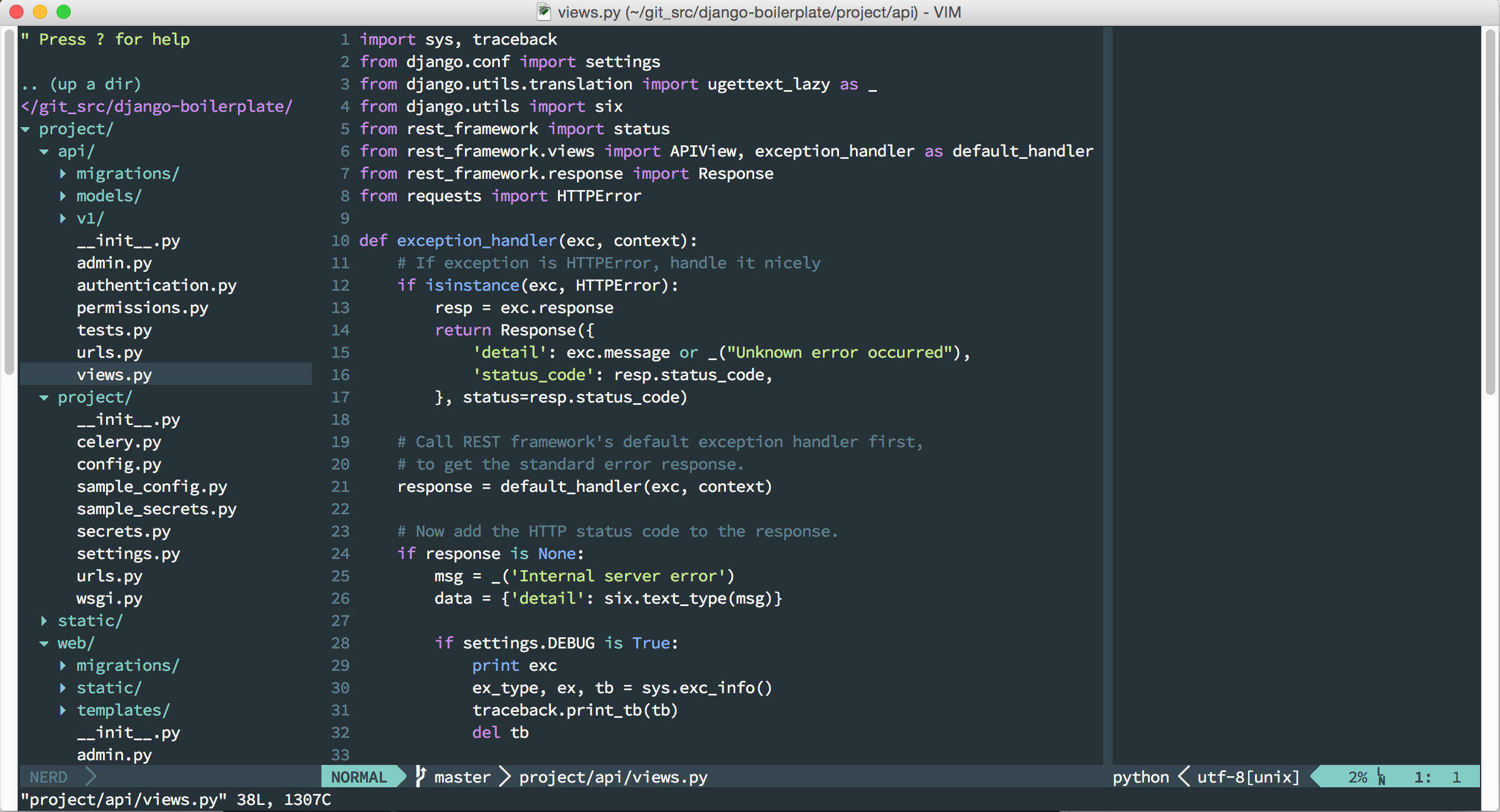
Task: Select celery.py in the sidebar
Action: pos(119,441)
